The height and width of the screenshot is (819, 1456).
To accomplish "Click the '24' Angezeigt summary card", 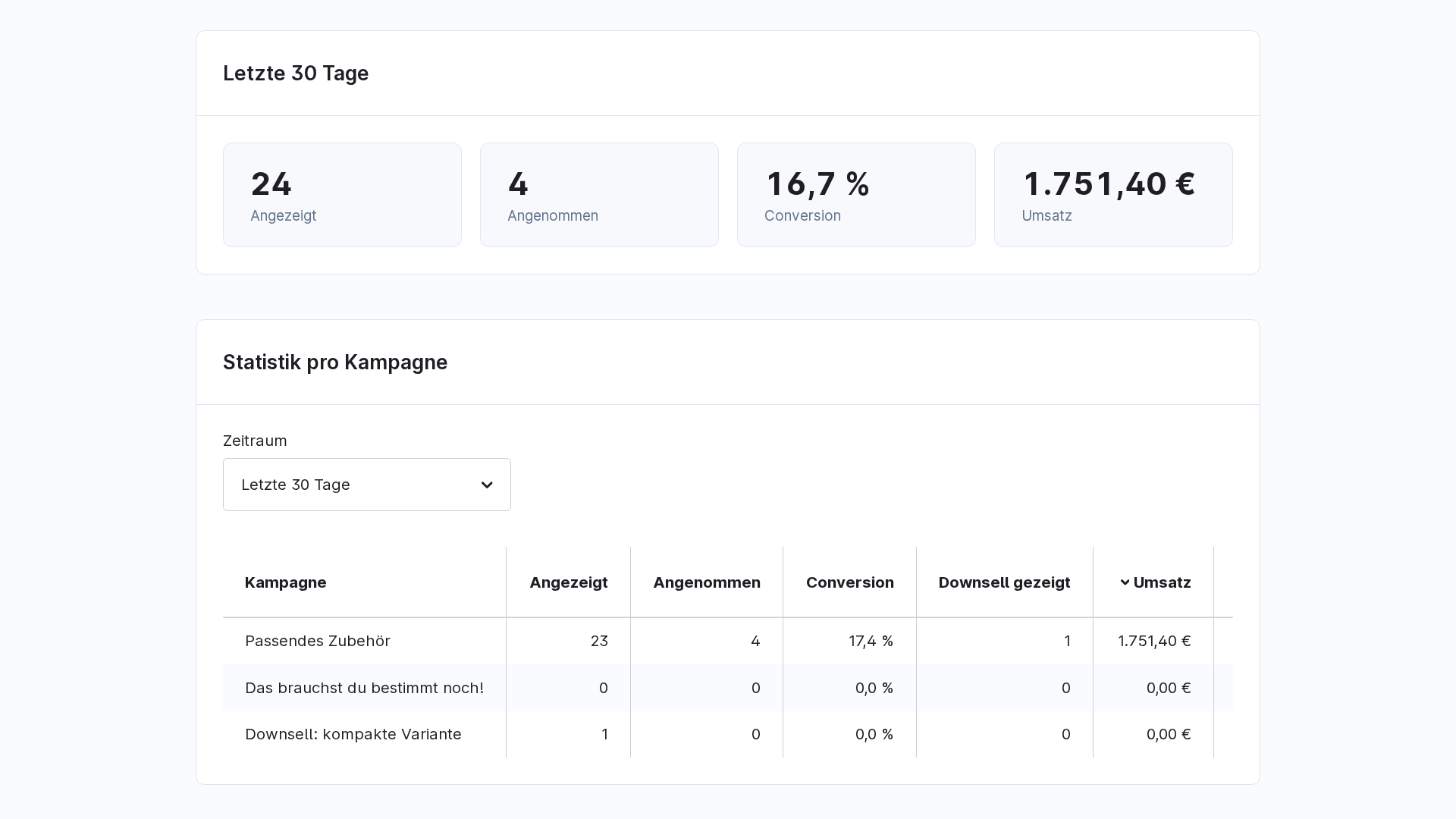I will 342,195.
